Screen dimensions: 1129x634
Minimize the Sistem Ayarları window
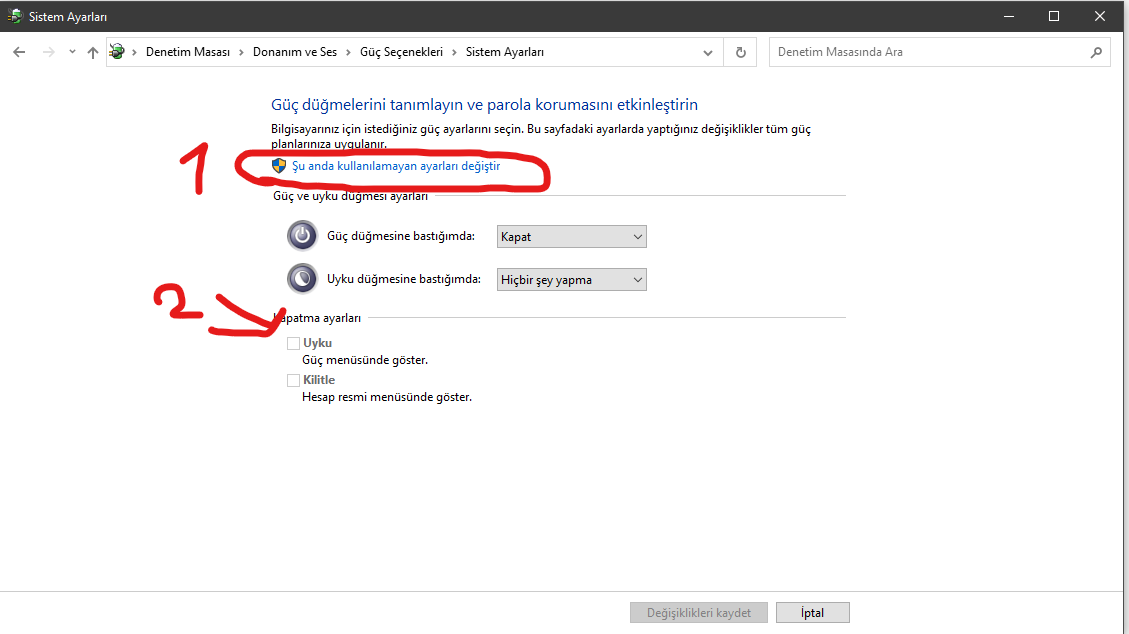pyautogui.click(x=1009, y=16)
